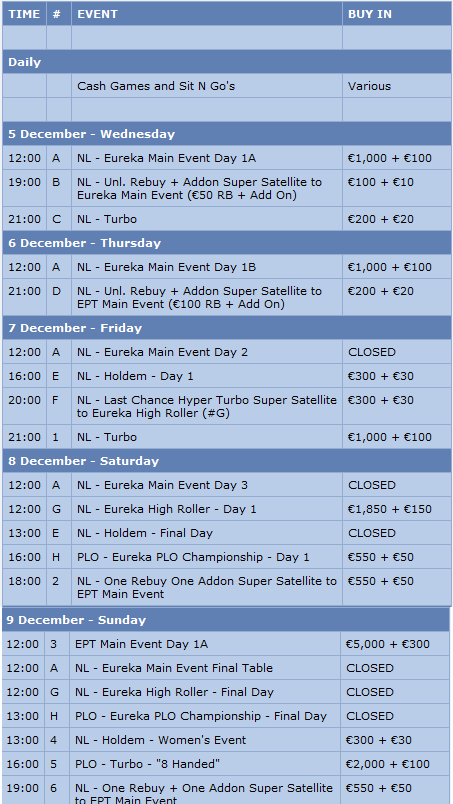Select NL - Holdem - Day 1 event
This screenshot has width=453, height=804.
135,376
